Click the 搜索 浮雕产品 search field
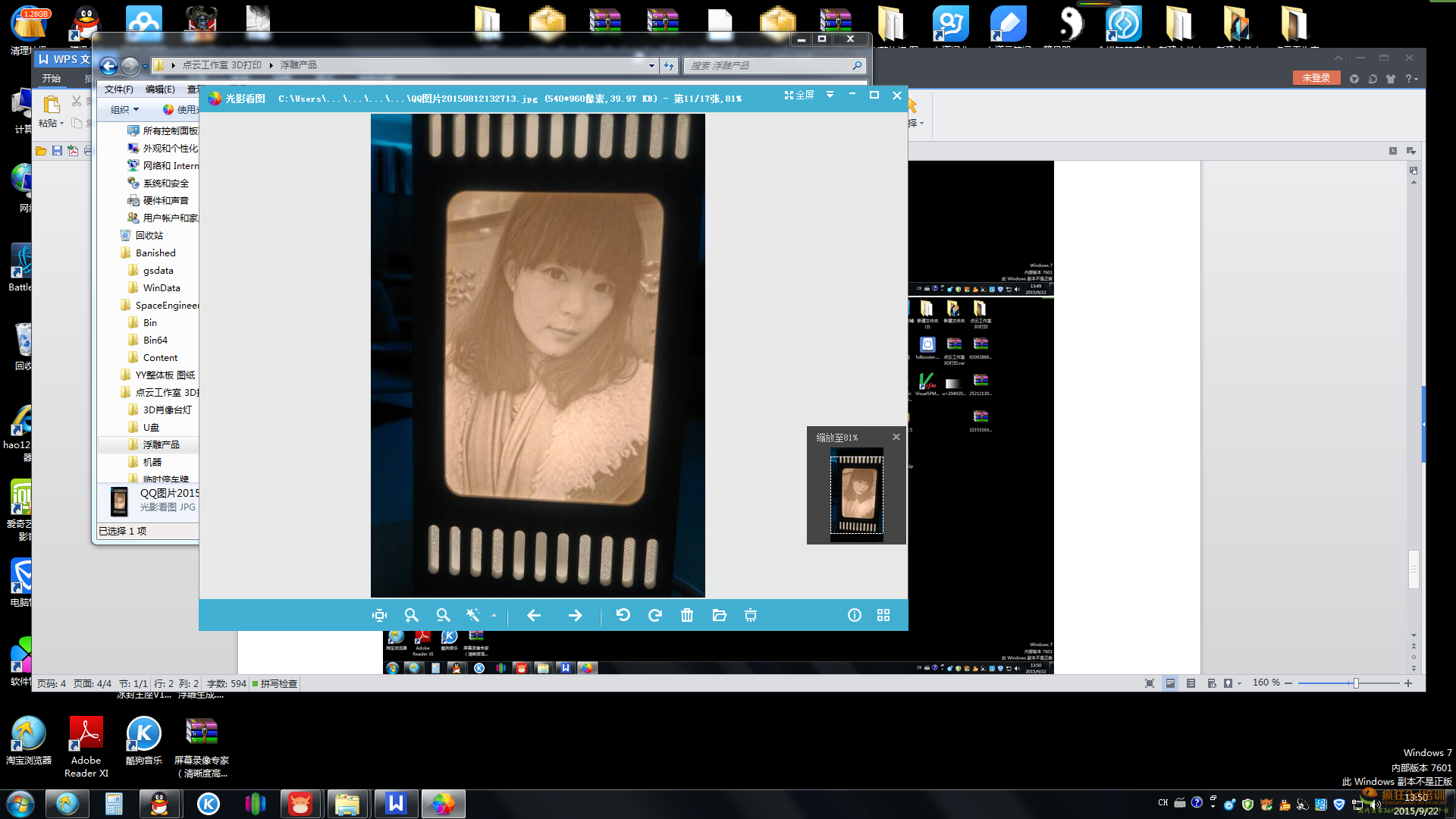 774,66
